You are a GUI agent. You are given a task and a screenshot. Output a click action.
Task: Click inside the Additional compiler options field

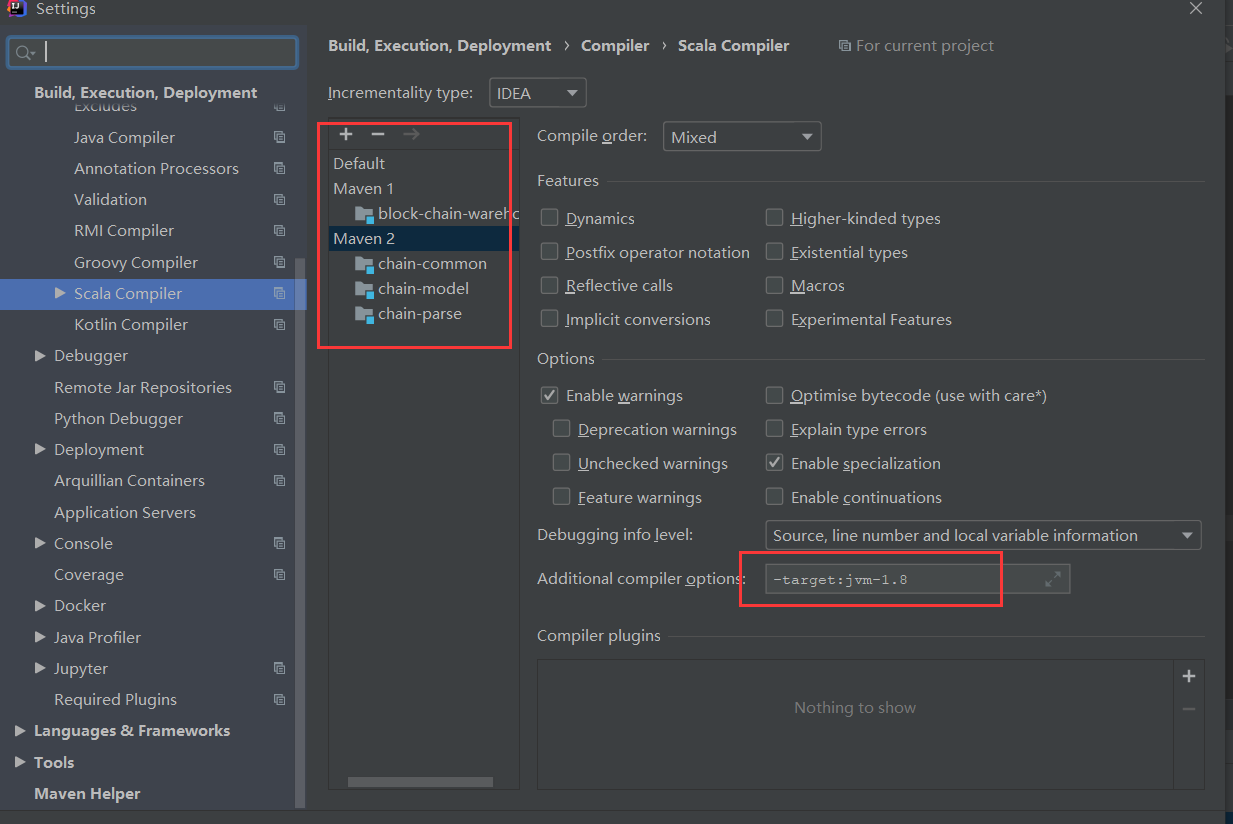coord(880,578)
